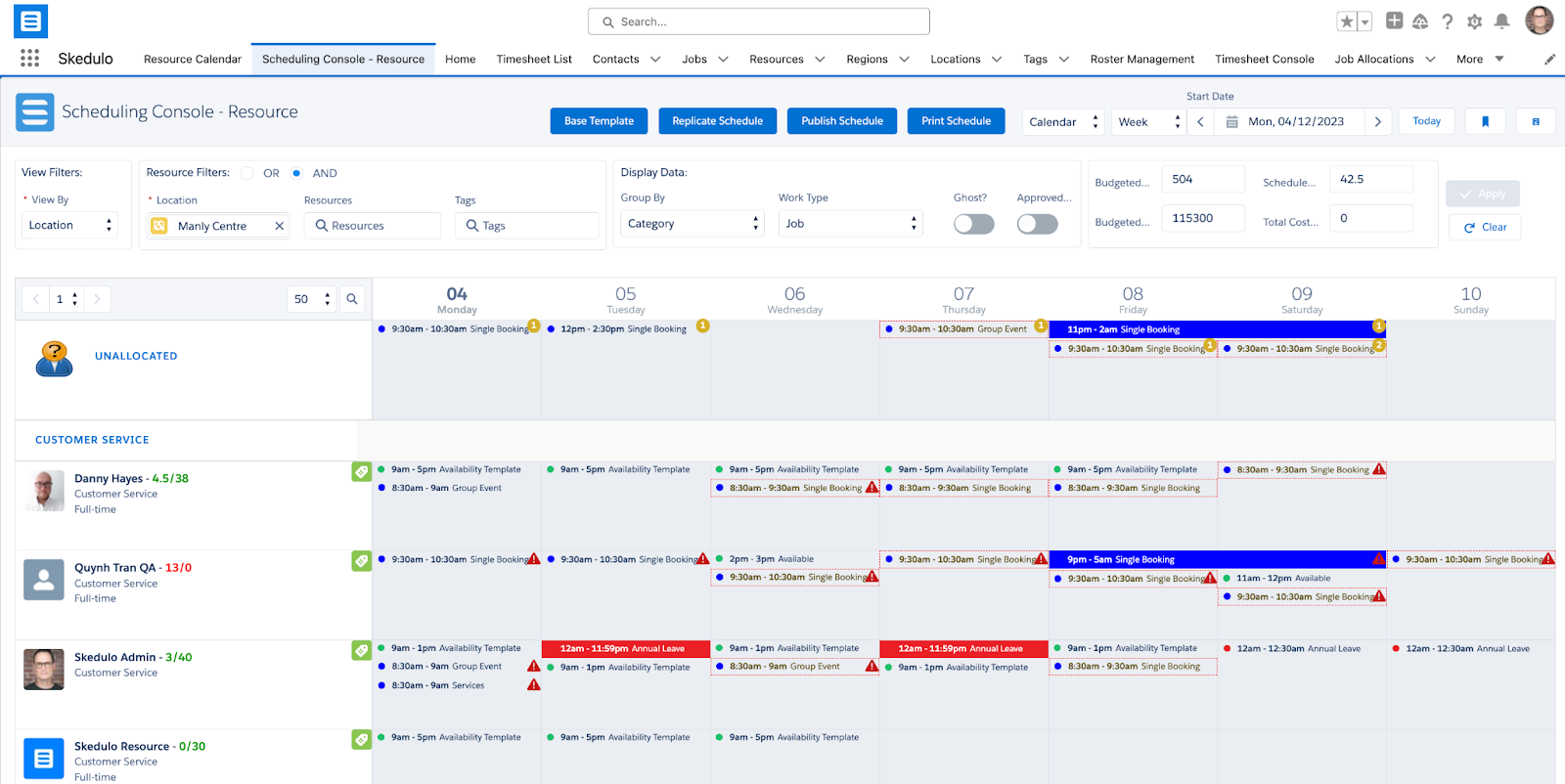Open the 11pm - 2am Single Booking bar

click(x=1218, y=329)
